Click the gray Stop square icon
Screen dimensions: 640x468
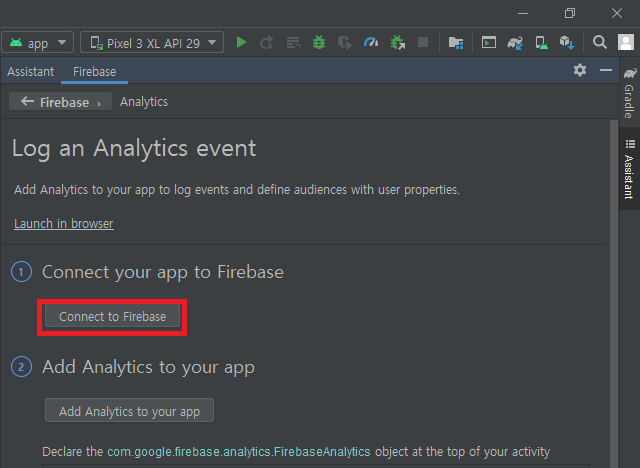tap(423, 42)
